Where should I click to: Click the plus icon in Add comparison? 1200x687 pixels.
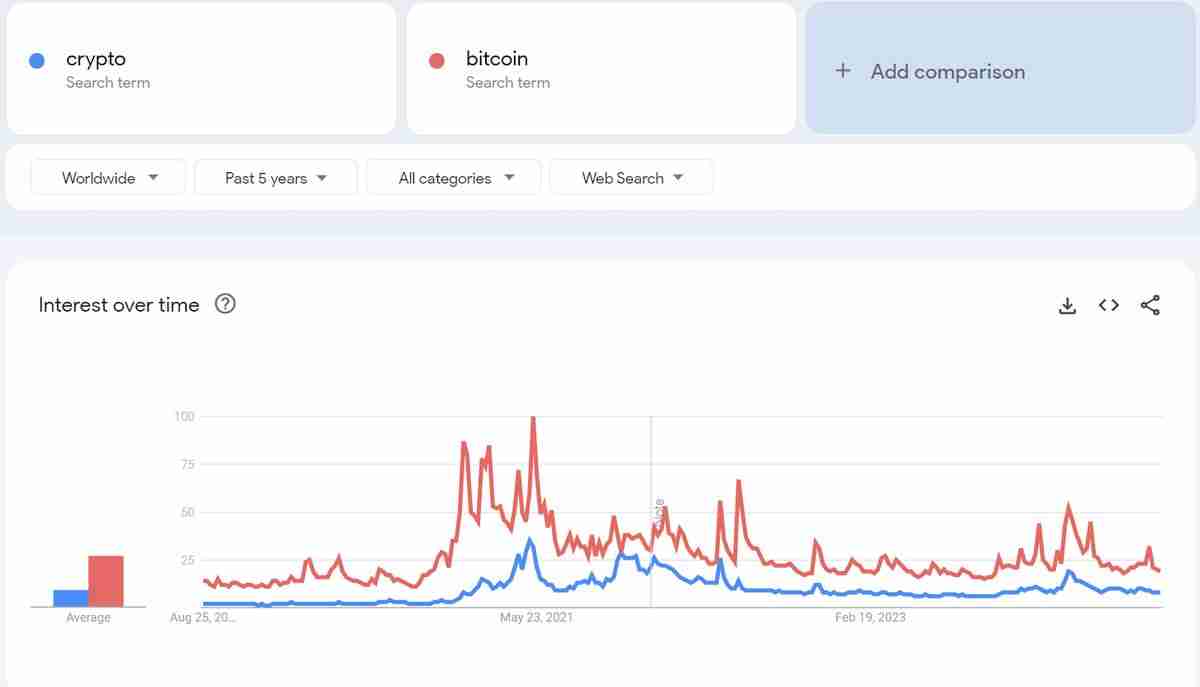(x=843, y=71)
